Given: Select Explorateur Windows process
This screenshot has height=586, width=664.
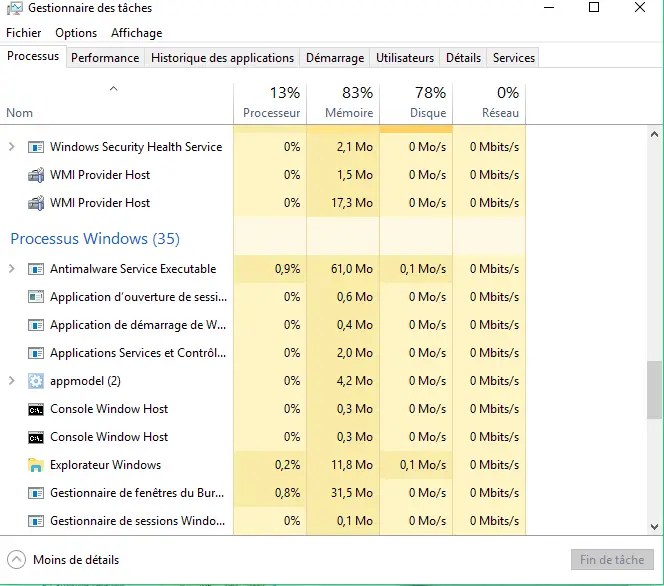Looking at the screenshot, I should [x=263, y=465].
